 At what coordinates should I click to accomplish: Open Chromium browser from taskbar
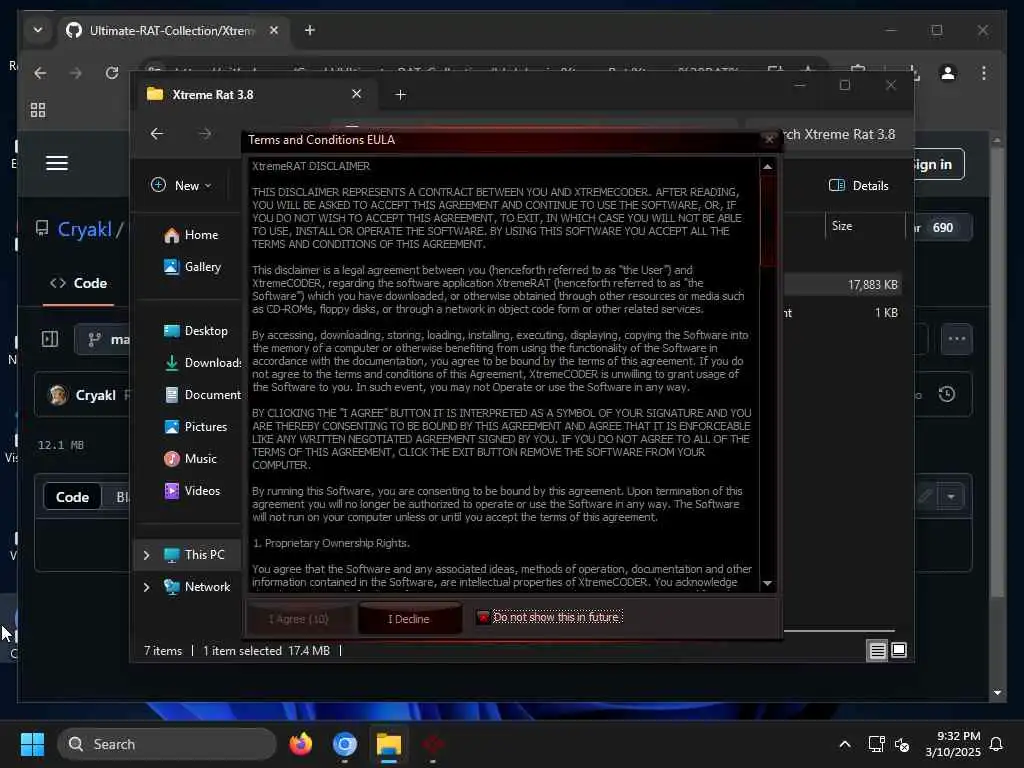click(x=345, y=744)
